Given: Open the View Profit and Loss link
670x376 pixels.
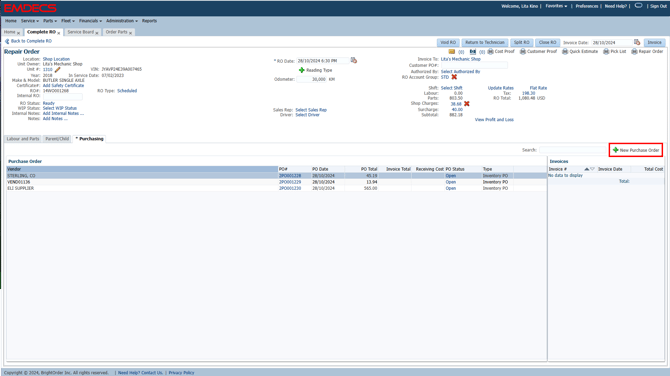Looking at the screenshot, I should 494,120.
